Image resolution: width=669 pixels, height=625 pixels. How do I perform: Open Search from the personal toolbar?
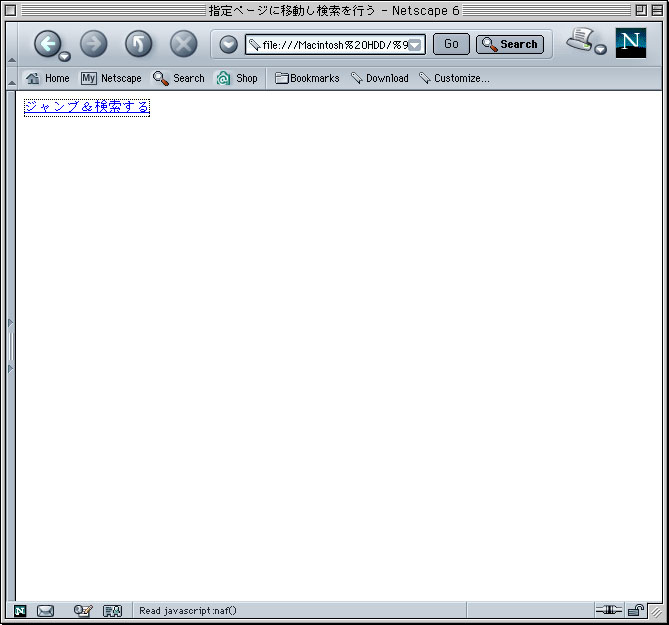[179, 78]
